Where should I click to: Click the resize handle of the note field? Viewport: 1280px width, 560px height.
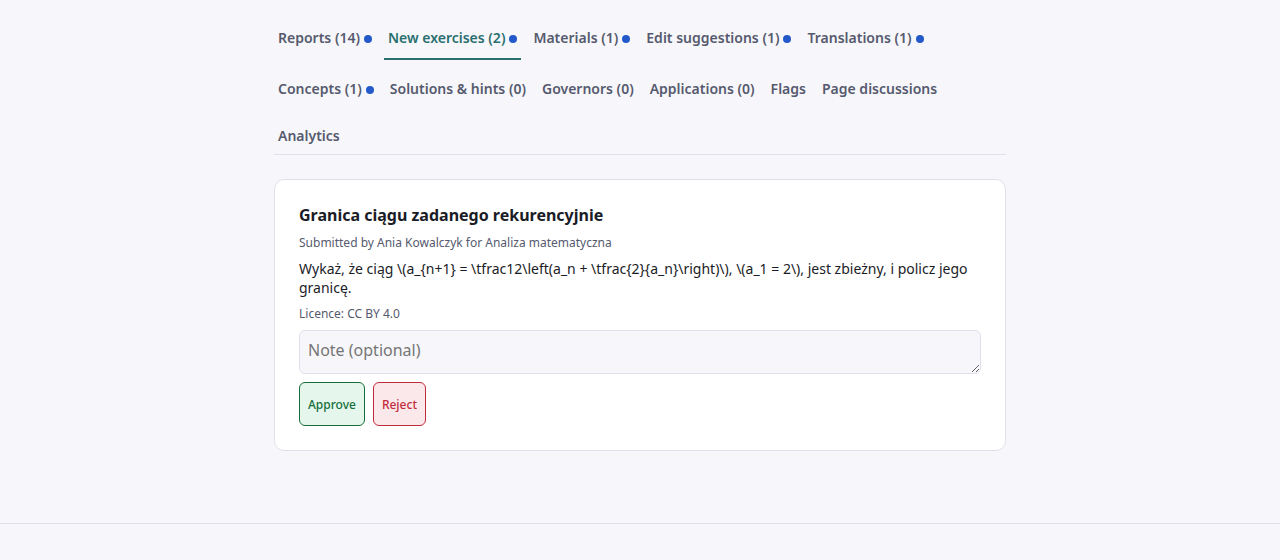coord(975,368)
